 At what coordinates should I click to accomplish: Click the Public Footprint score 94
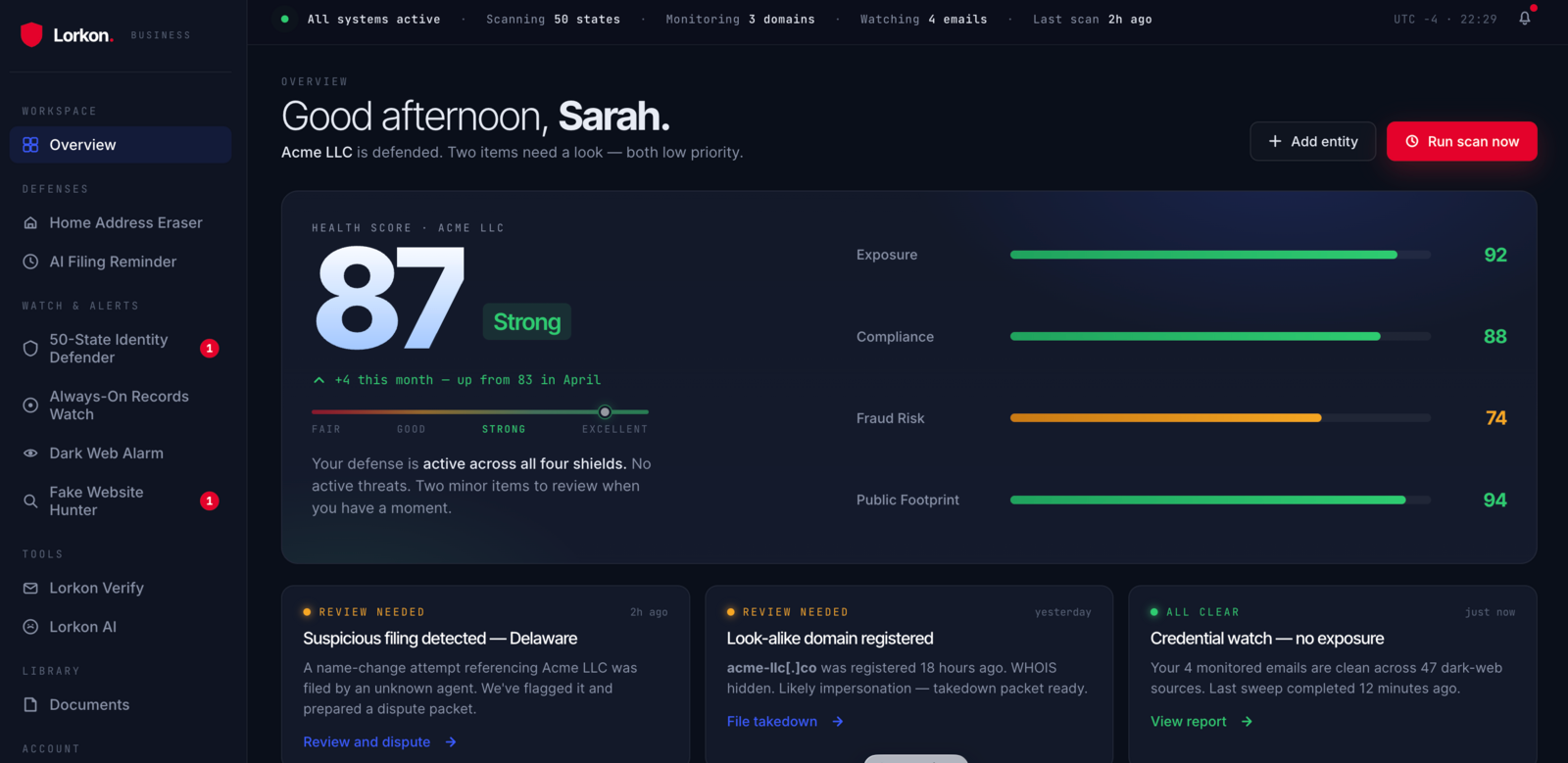1495,500
